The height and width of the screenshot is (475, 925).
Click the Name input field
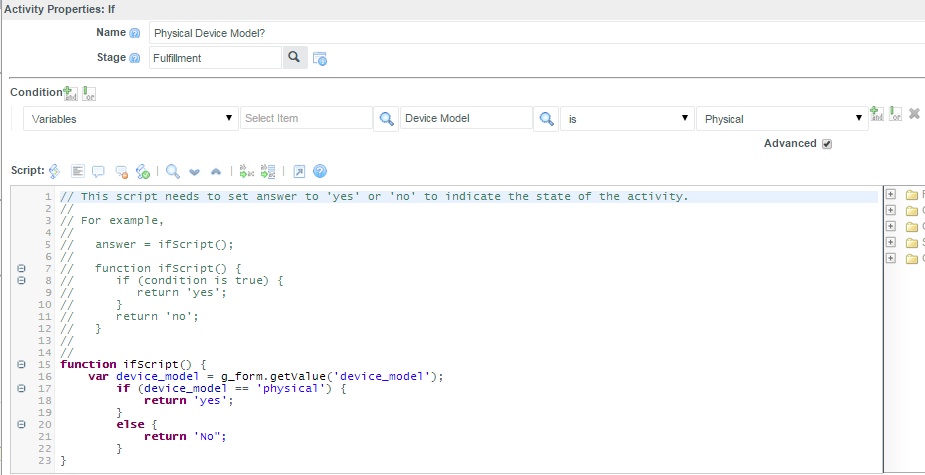(x=530, y=33)
